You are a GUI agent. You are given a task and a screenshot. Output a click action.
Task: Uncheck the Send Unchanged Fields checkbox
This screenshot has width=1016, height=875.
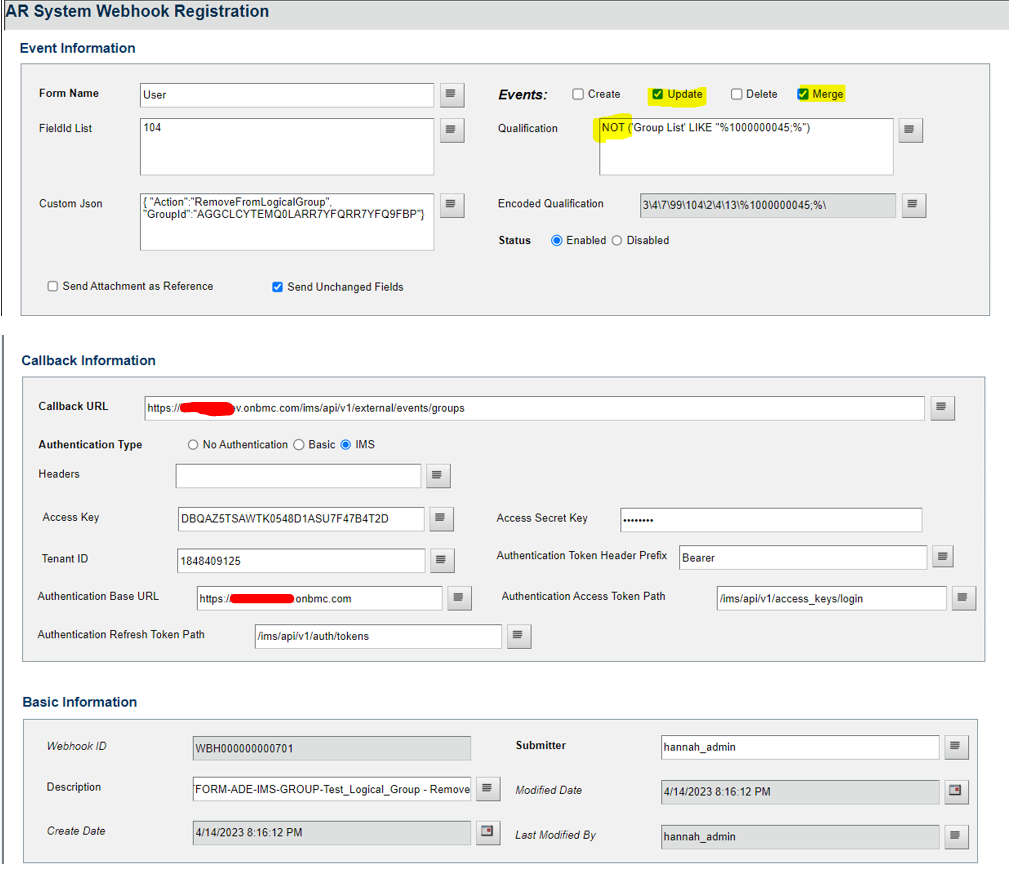pos(277,287)
